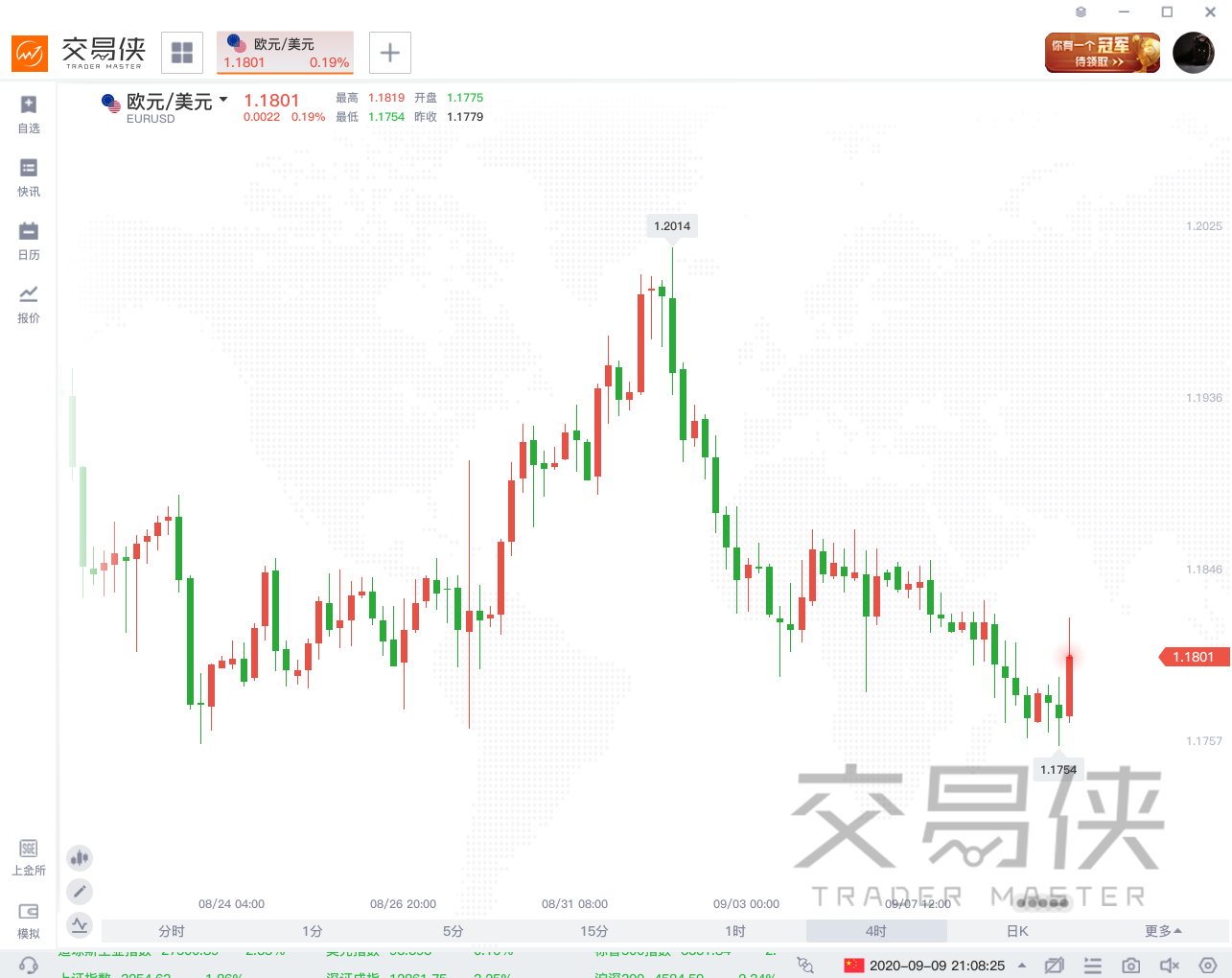Open the 日历 calendar sidebar icon
The height and width of the screenshot is (978, 1232).
[x=29, y=241]
